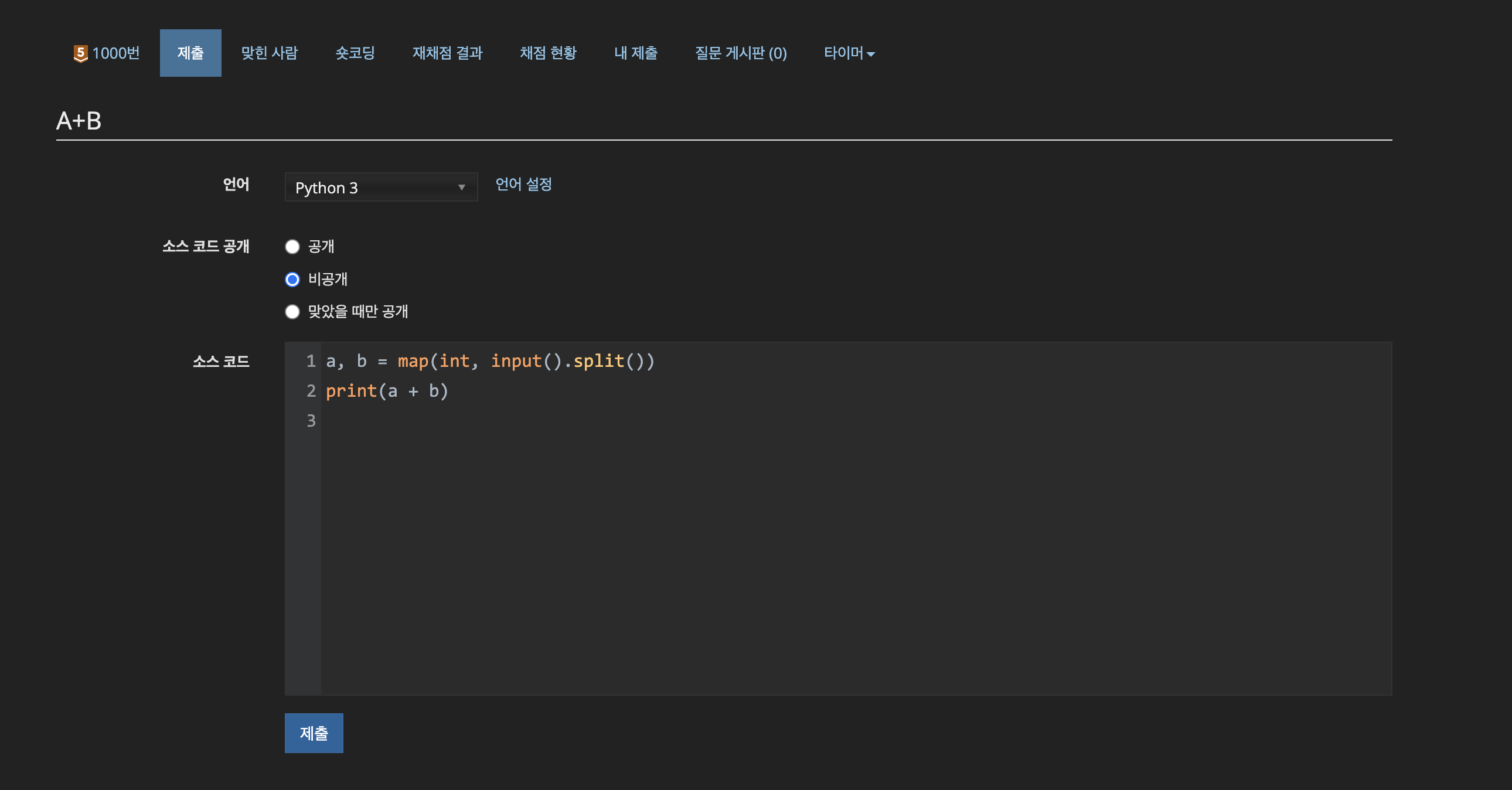Screen dimensions: 1512x790
Task: Select the 공개 radio option
Action: 292,247
